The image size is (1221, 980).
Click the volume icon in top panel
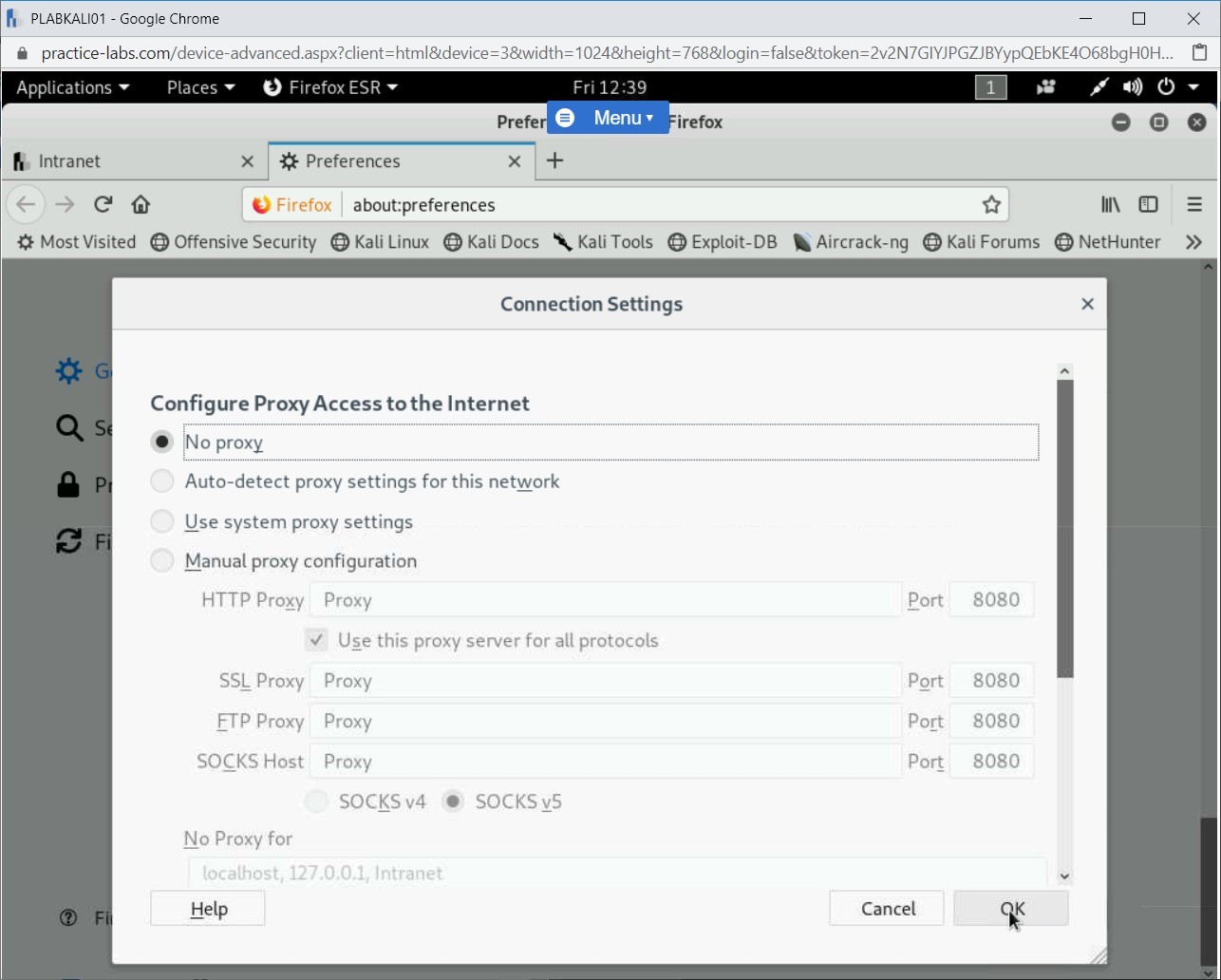[1132, 87]
